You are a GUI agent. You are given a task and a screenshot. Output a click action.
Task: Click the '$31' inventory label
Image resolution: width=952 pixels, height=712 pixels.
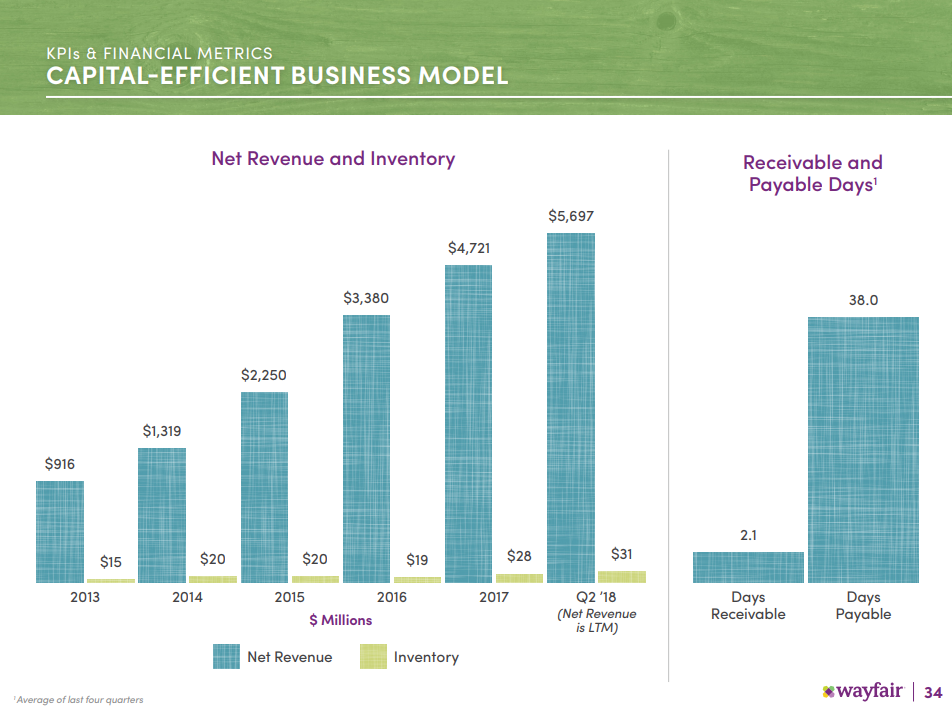click(621, 554)
